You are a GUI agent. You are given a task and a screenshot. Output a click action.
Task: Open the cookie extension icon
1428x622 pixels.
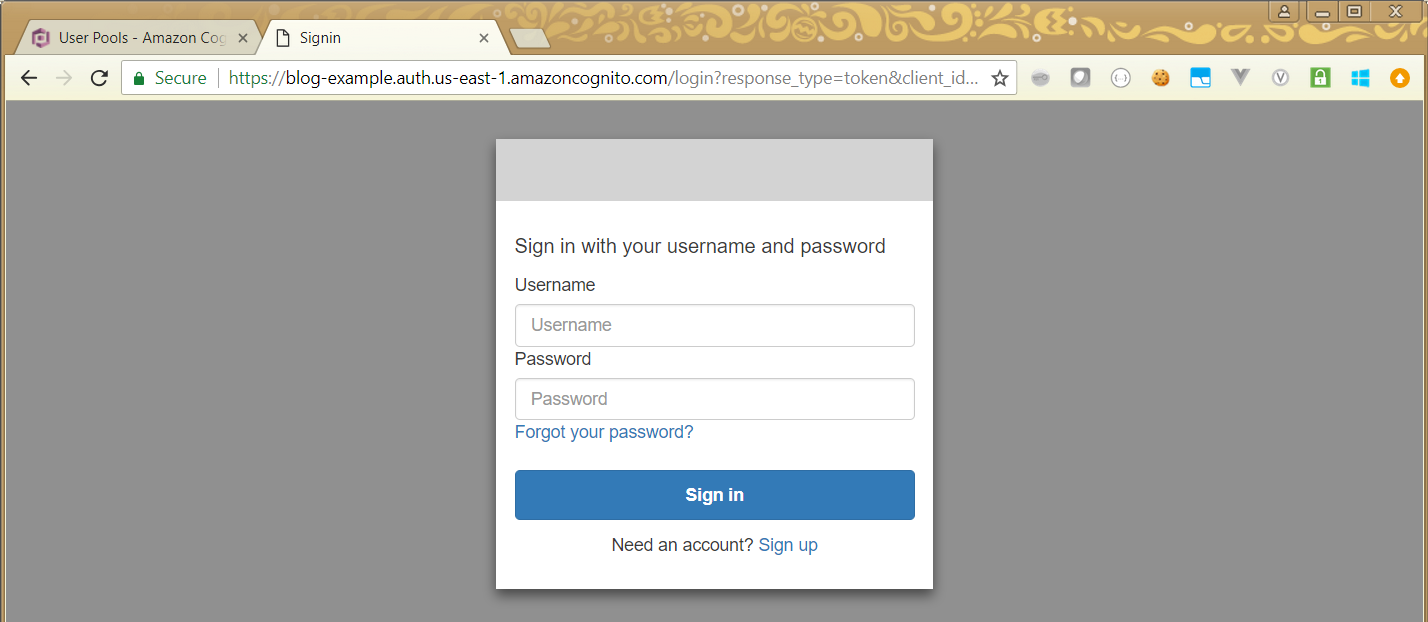(1160, 78)
